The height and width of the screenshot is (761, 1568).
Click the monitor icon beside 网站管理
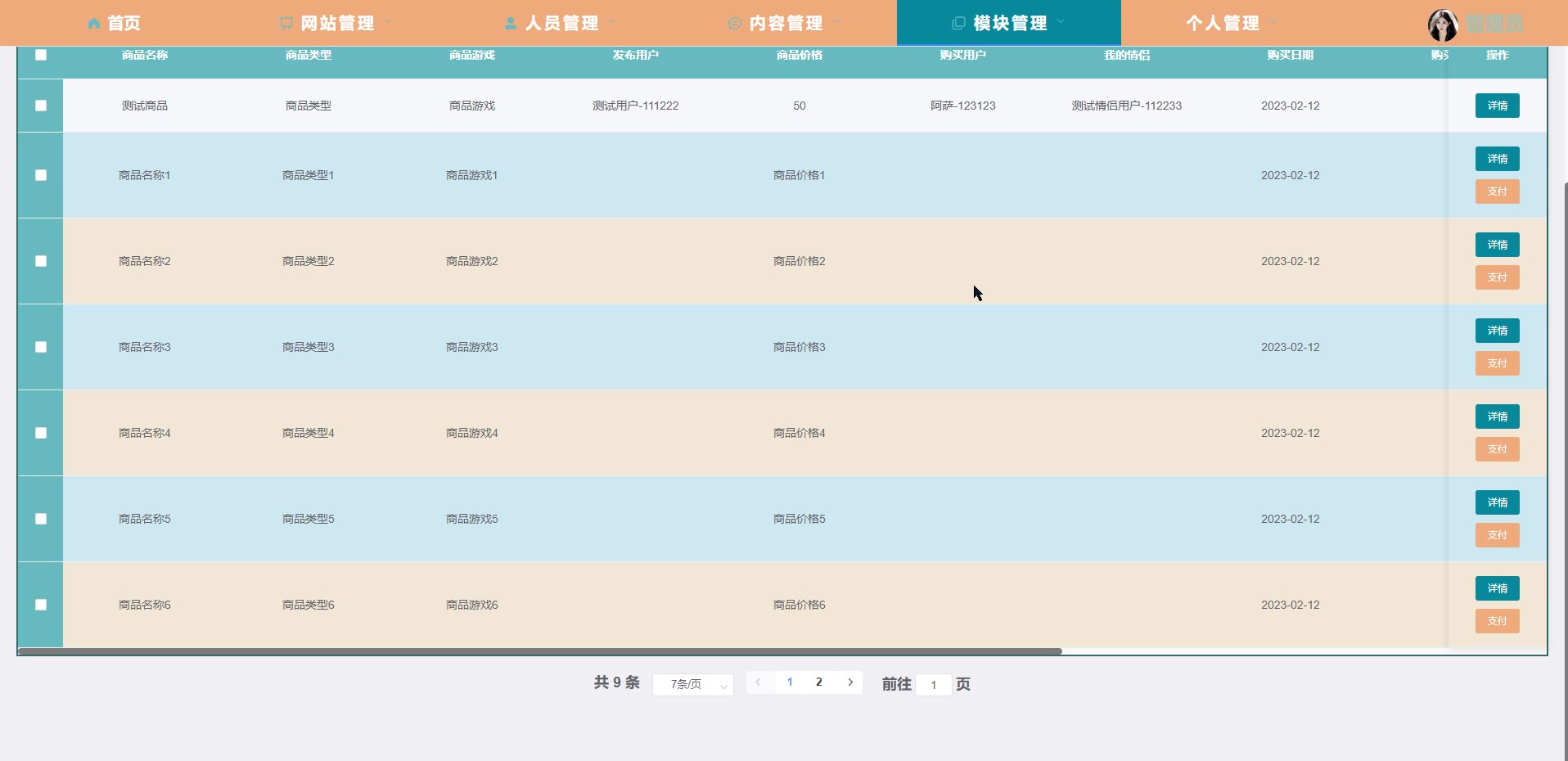[x=286, y=24]
